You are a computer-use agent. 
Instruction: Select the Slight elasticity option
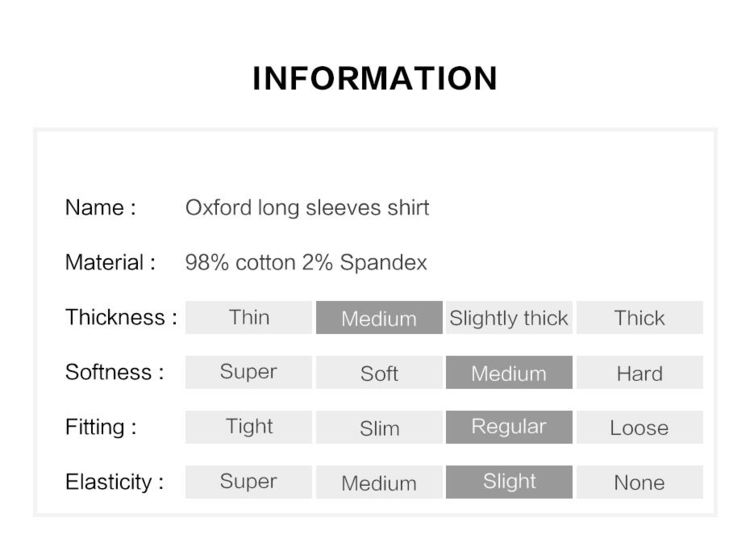[x=509, y=482]
